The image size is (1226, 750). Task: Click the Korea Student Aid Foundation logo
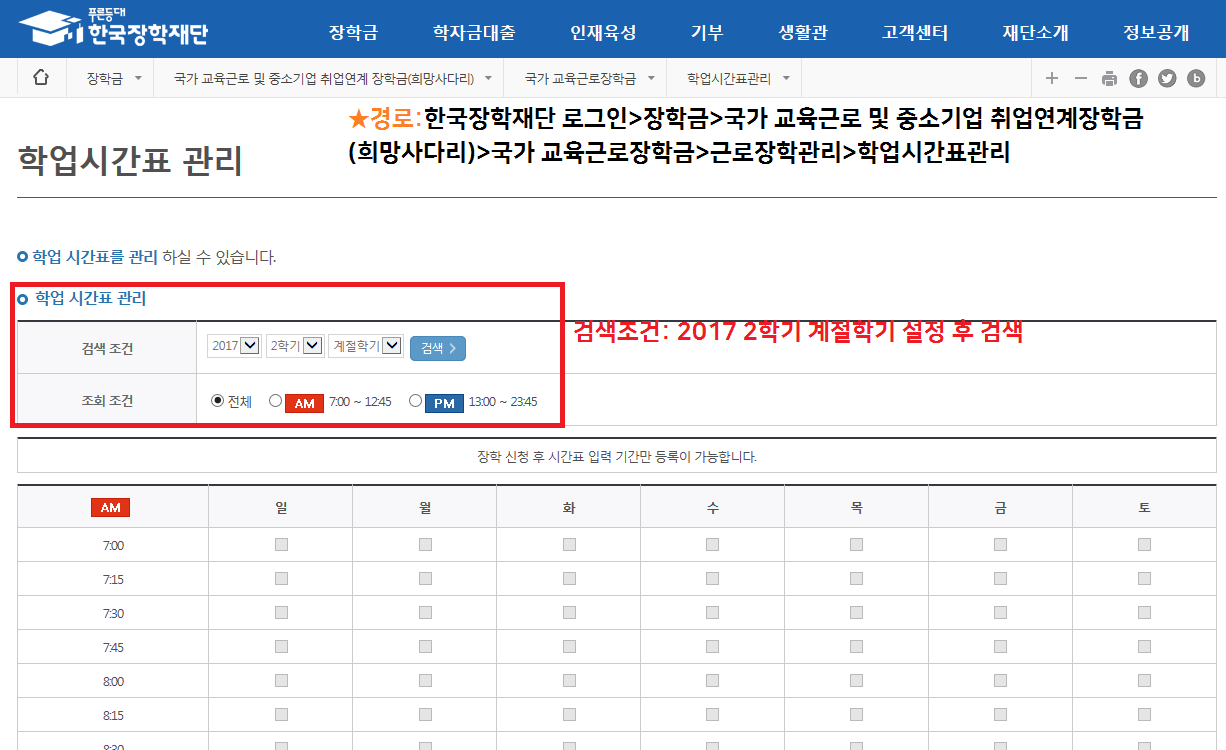coord(113,30)
